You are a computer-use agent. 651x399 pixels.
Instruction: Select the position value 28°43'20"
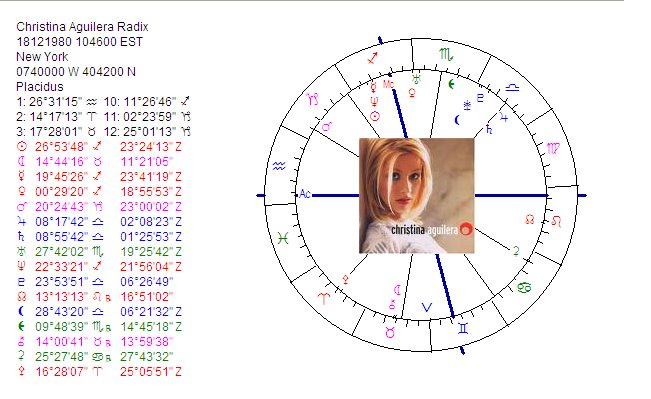61,311
